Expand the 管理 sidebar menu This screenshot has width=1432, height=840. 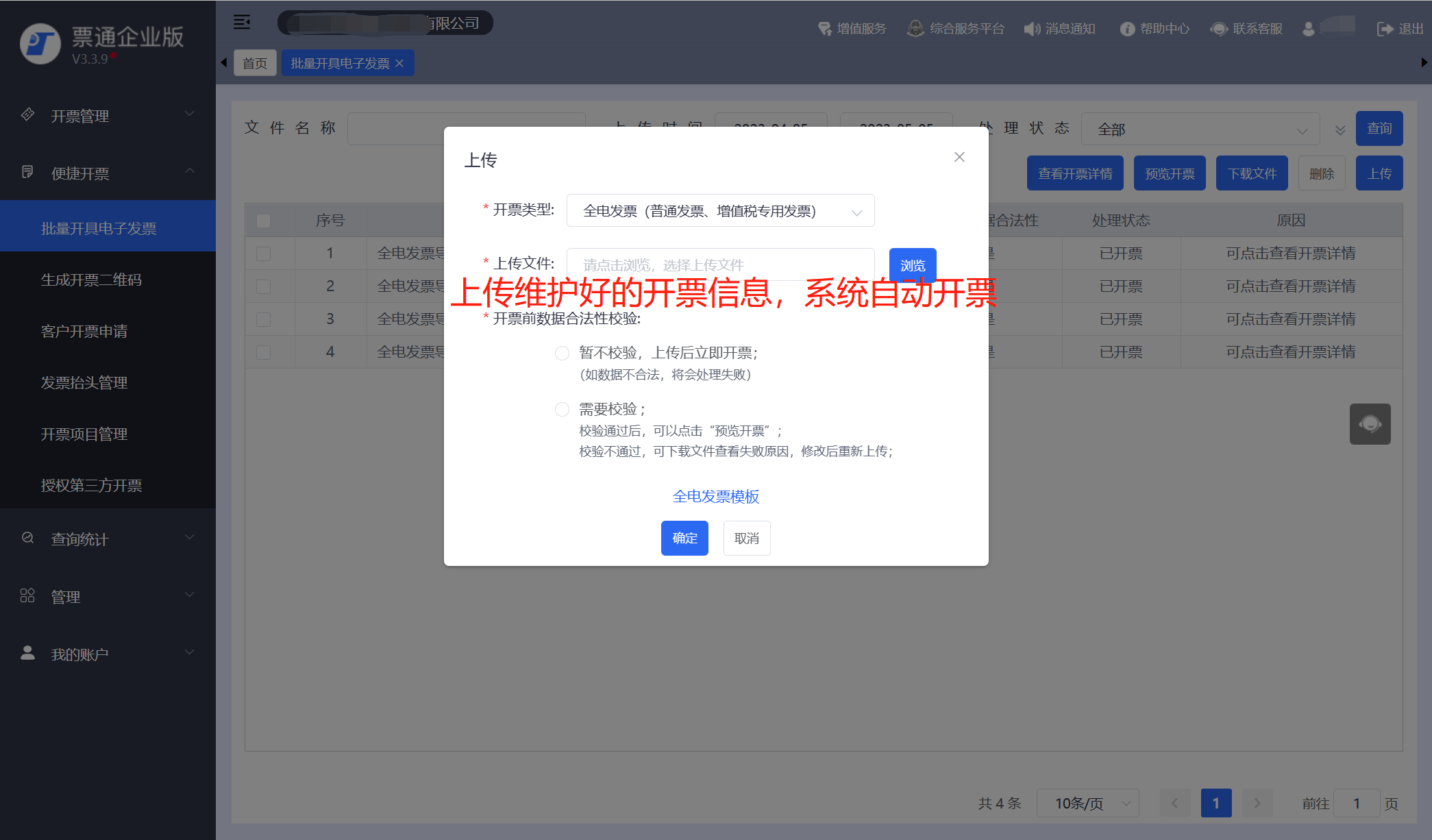(108, 597)
